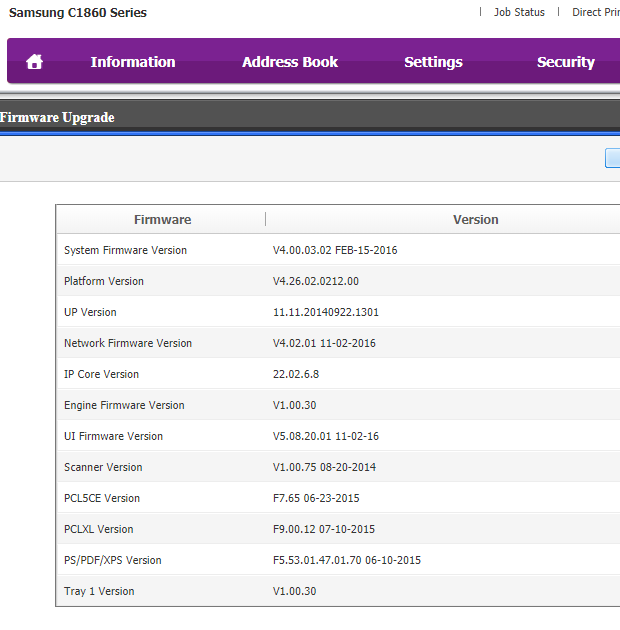The width and height of the screenshot is (620, 630).
Task: Select the System Firmware Version row
Action: [125, 250]
